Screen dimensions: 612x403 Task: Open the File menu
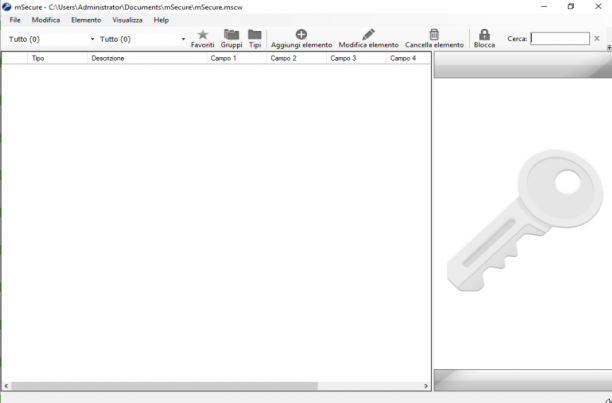(15, 20)
